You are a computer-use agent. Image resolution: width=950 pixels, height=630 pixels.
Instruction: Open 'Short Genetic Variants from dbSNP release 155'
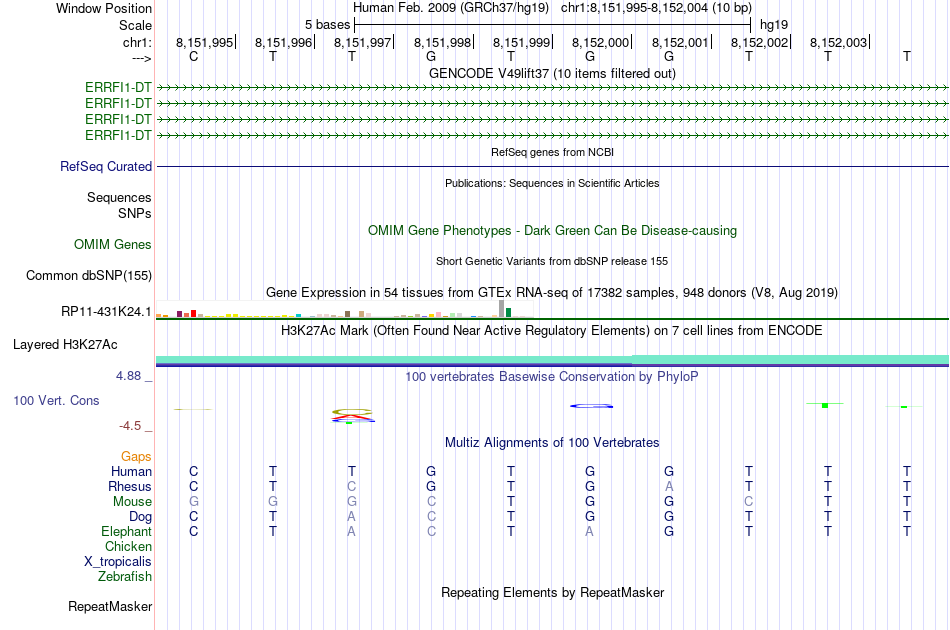click(552, 261)
